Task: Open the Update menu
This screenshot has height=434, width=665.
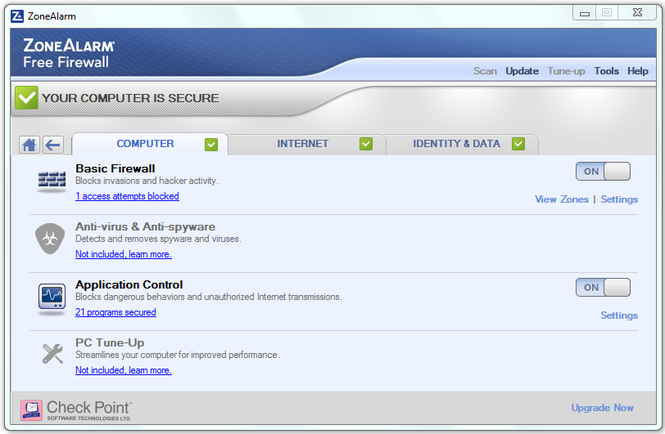Action: click(522, 71)
